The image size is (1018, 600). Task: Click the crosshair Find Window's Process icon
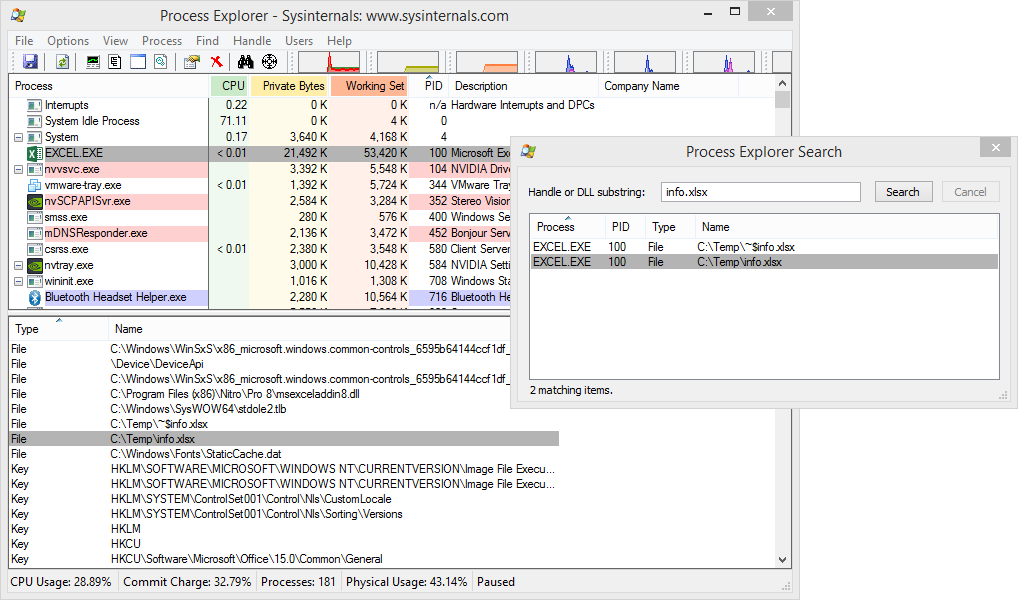(x=269, y=62)
